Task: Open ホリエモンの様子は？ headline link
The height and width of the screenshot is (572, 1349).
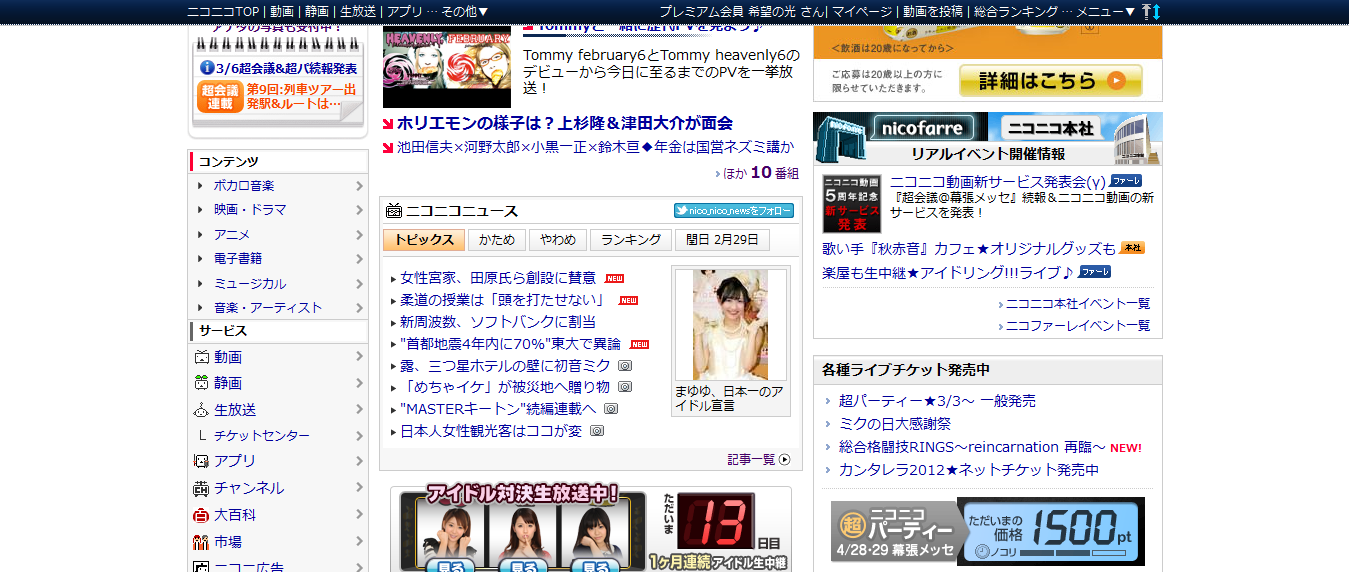Action: point(565,123)
